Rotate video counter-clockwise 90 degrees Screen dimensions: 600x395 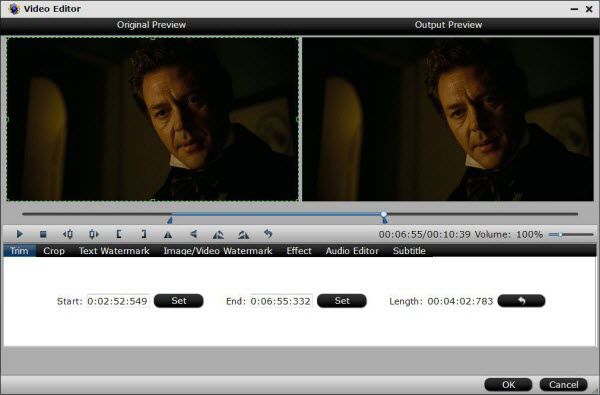tap(218, 234)
